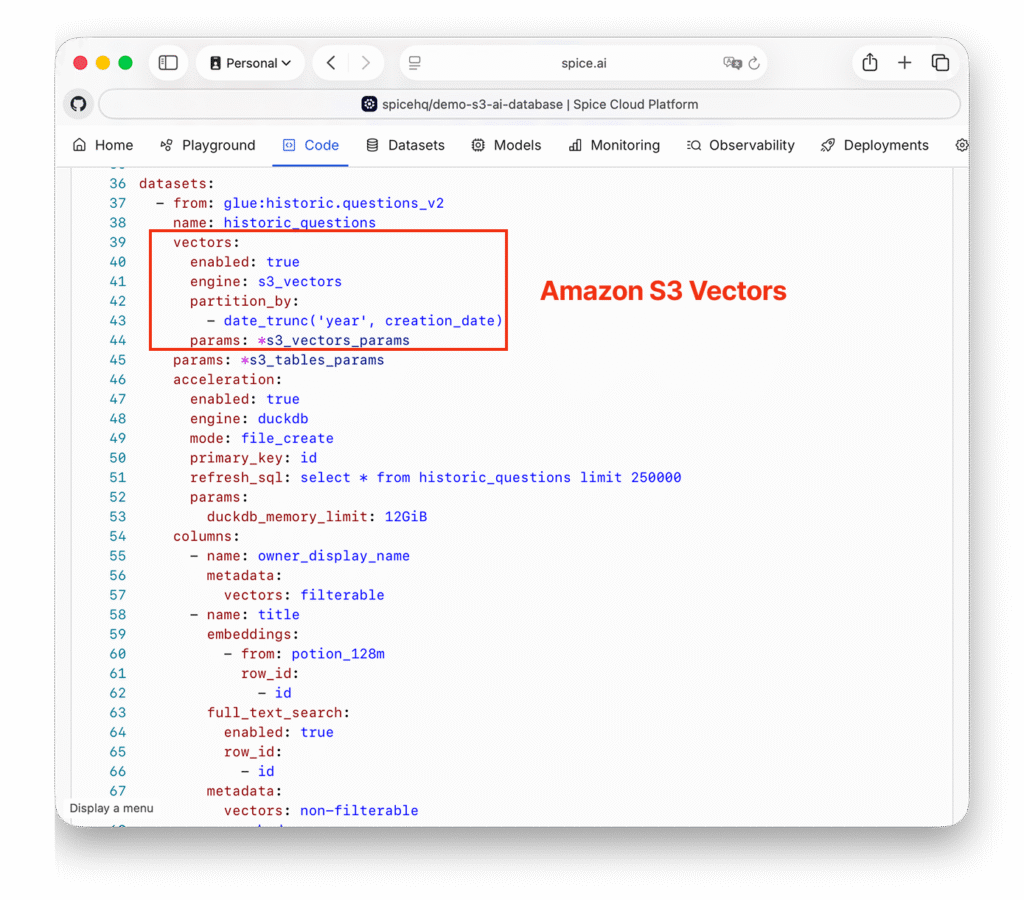Select the Spice Cloud Platform tab
Screen dimensions: 1024x900
coord(530,104)
